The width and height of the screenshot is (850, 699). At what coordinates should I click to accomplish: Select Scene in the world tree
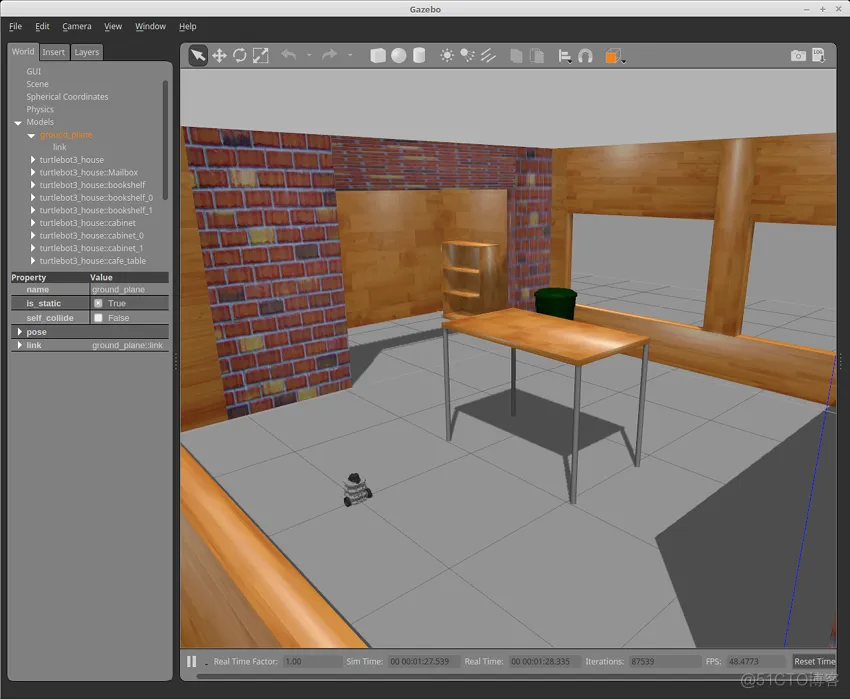(37, 84)
